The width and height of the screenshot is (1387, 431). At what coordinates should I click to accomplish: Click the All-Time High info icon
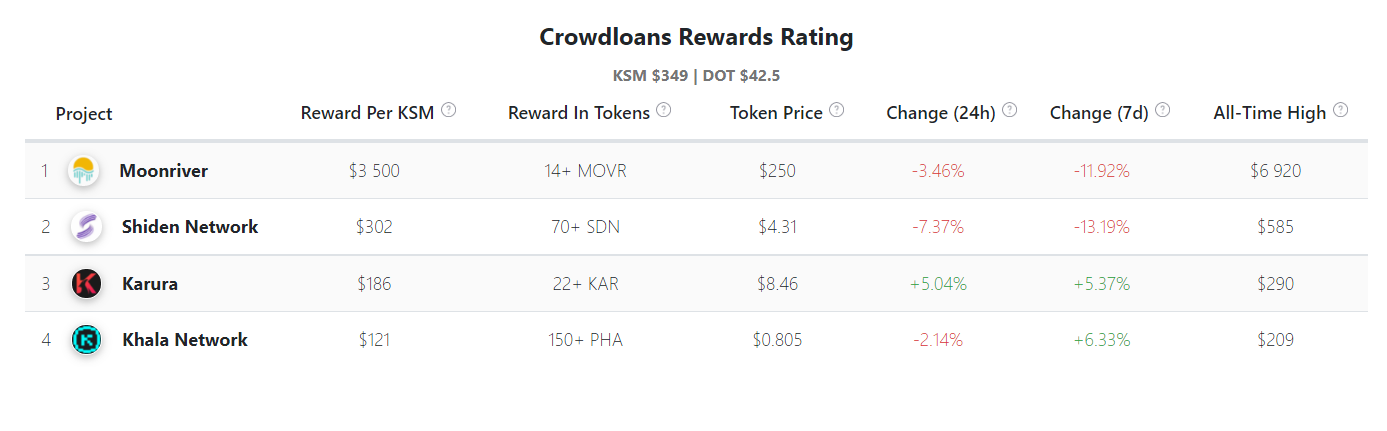pyautogui.click(x=1341, y=110)
